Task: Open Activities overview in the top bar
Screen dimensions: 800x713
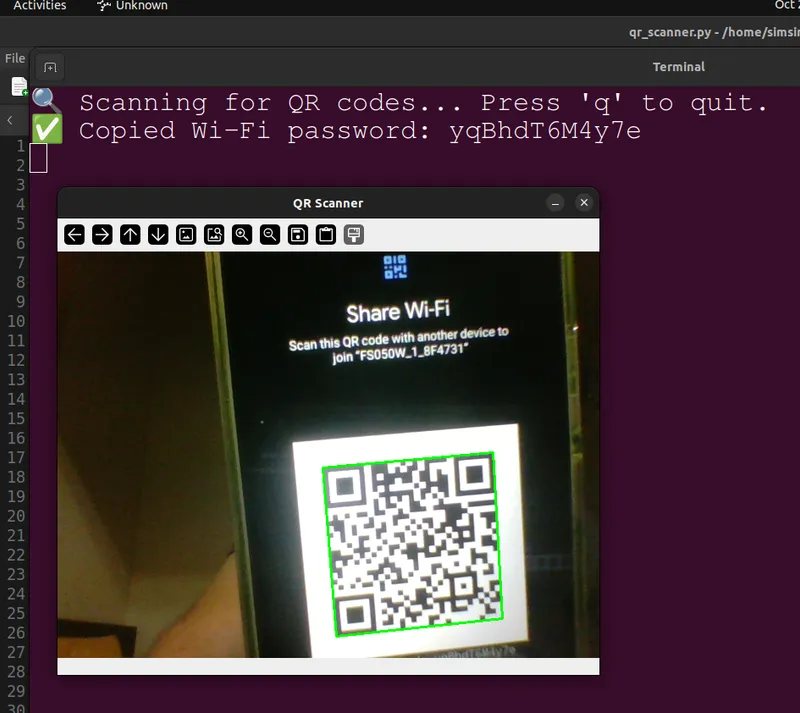Action: click(x=40, y=6)
